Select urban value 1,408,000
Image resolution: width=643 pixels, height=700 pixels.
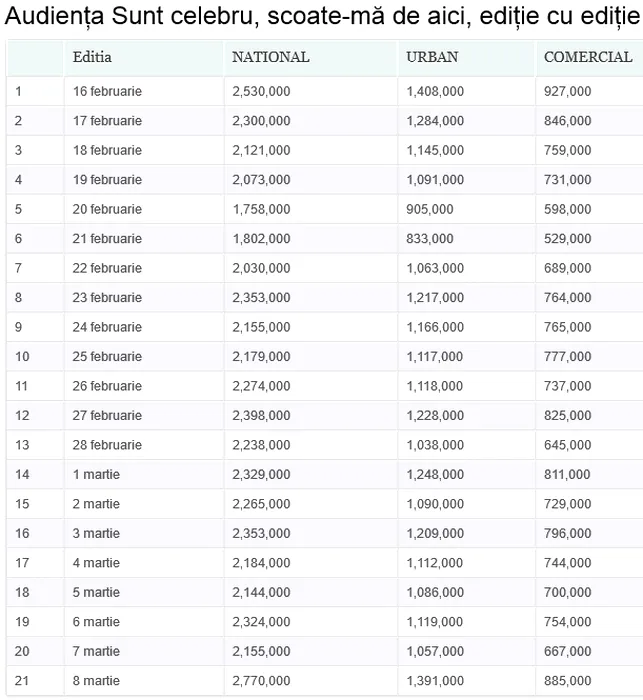[x=435, y=91]
